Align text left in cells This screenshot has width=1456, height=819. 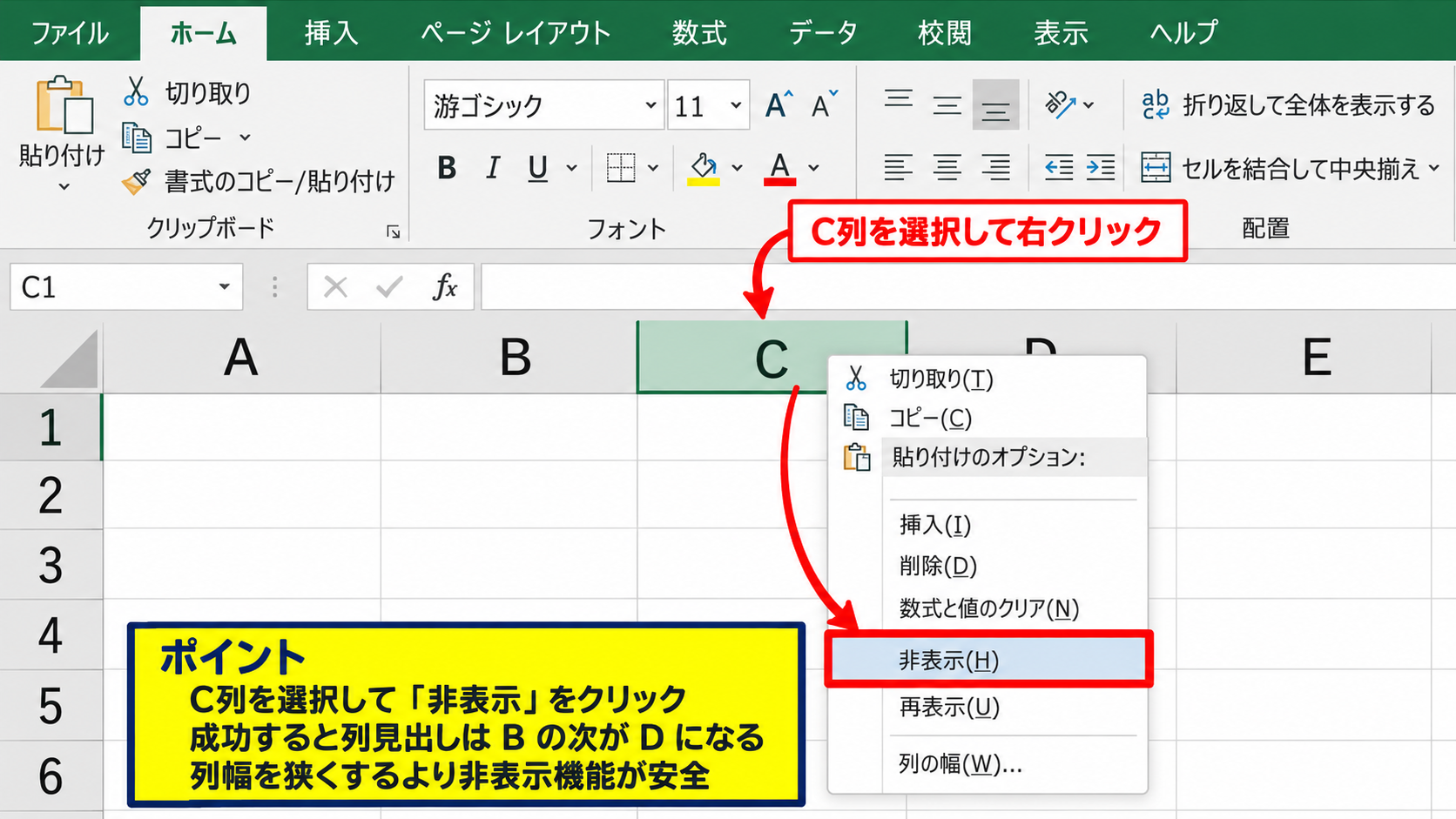click(899, 167)
